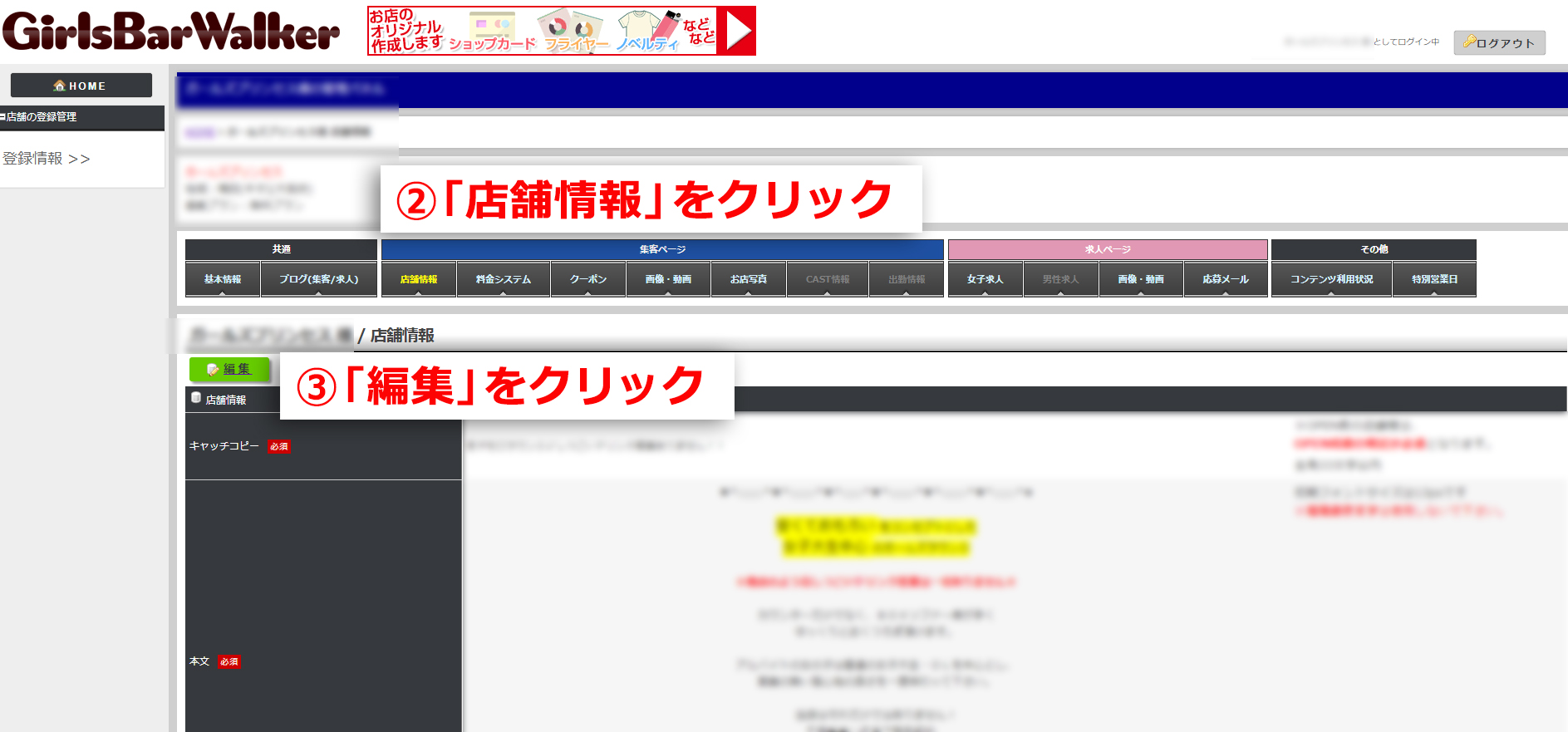Click the green 編集 edit button

point(229,369)
